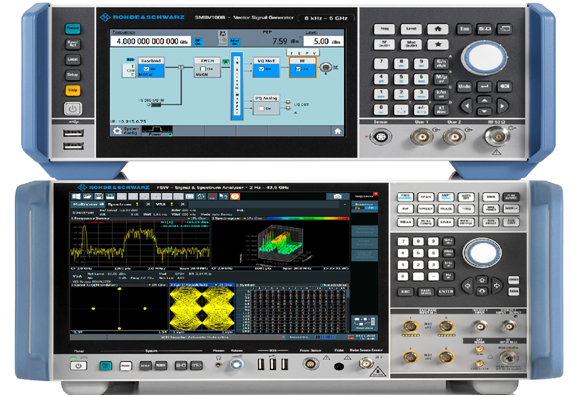
Task: Click the save disk icon in analyzer toolbar
Action: coord(99,196)
